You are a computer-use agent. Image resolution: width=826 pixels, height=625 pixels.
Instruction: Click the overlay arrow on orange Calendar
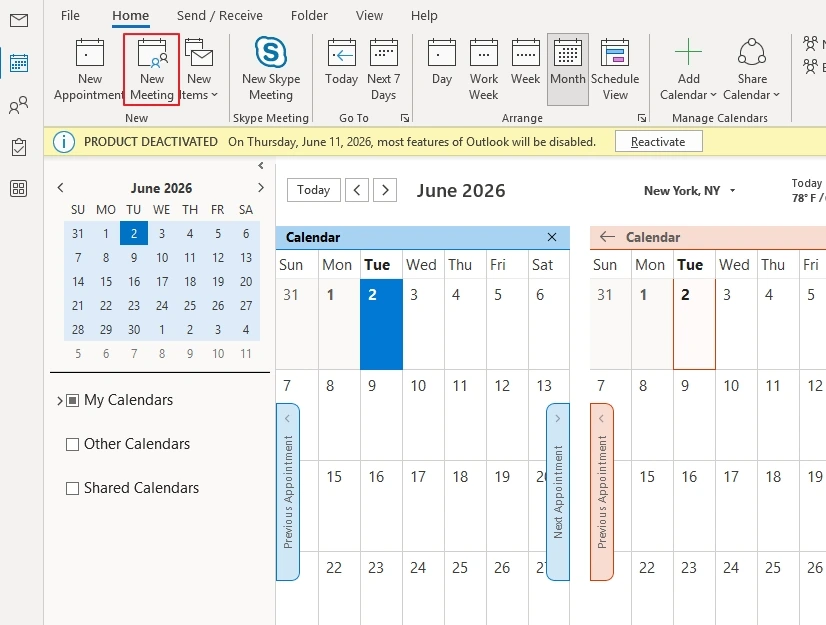tap(607, 237)
